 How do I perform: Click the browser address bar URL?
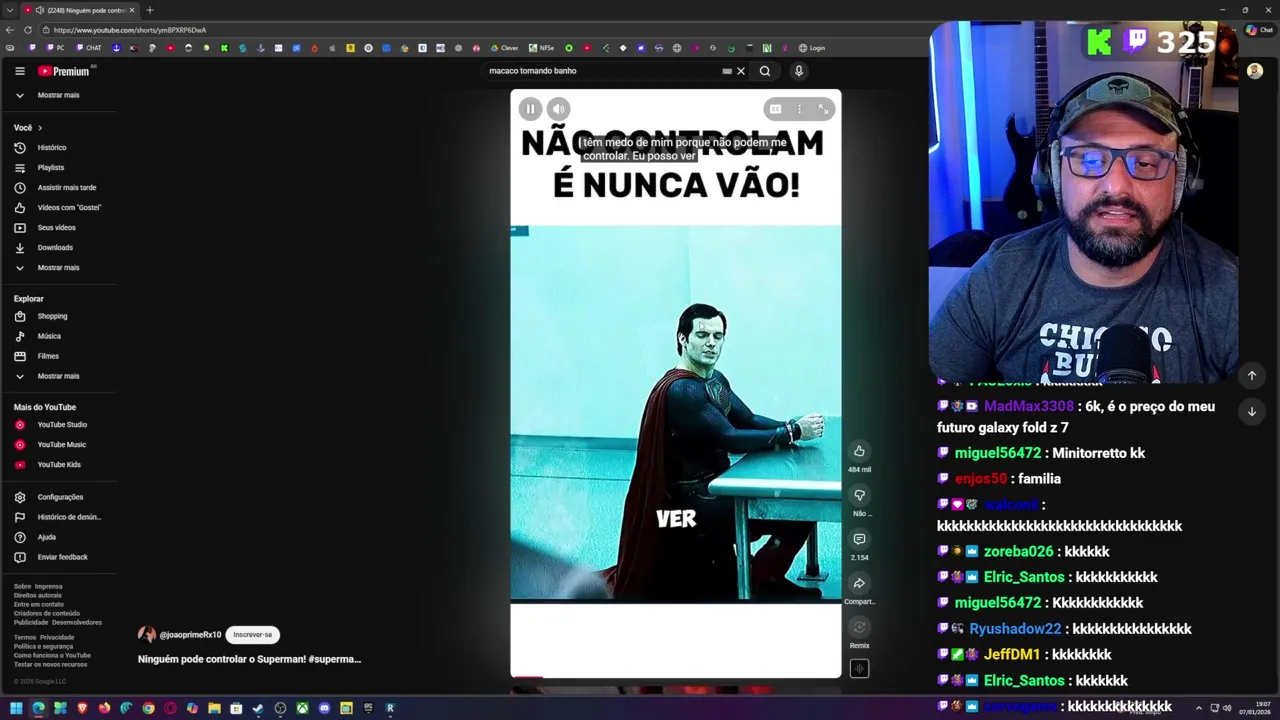tap(130, 30)
